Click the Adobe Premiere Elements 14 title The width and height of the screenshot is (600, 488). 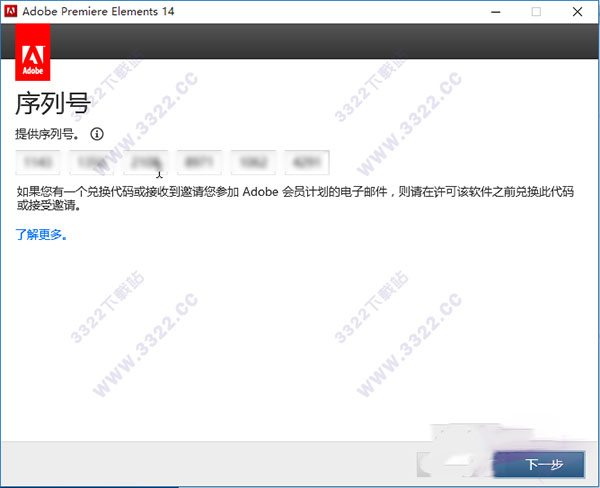98,11
